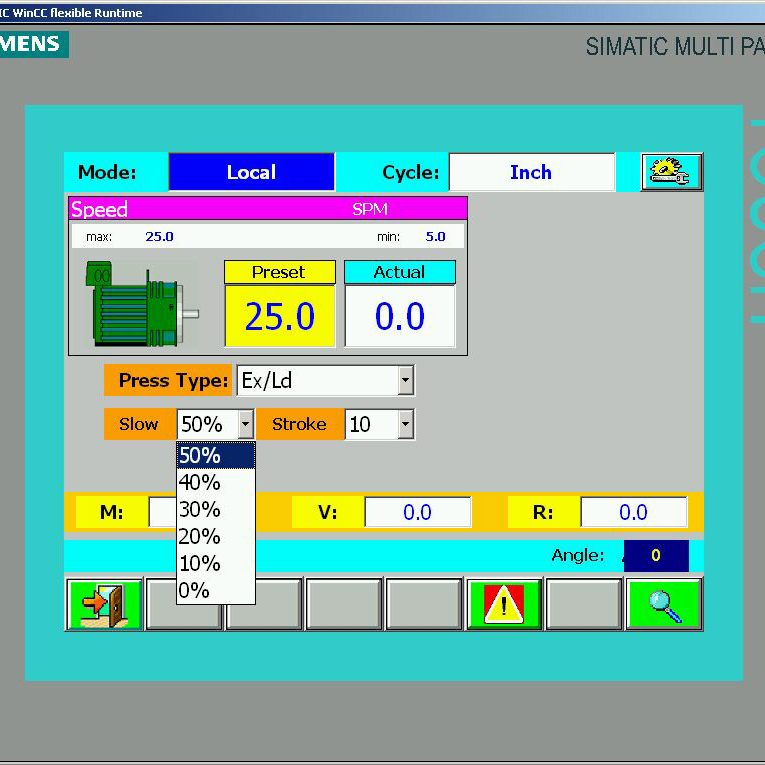Pick 0% from the Slow list
This screenshot has width=765, height=765.
(x=216, y=590)
